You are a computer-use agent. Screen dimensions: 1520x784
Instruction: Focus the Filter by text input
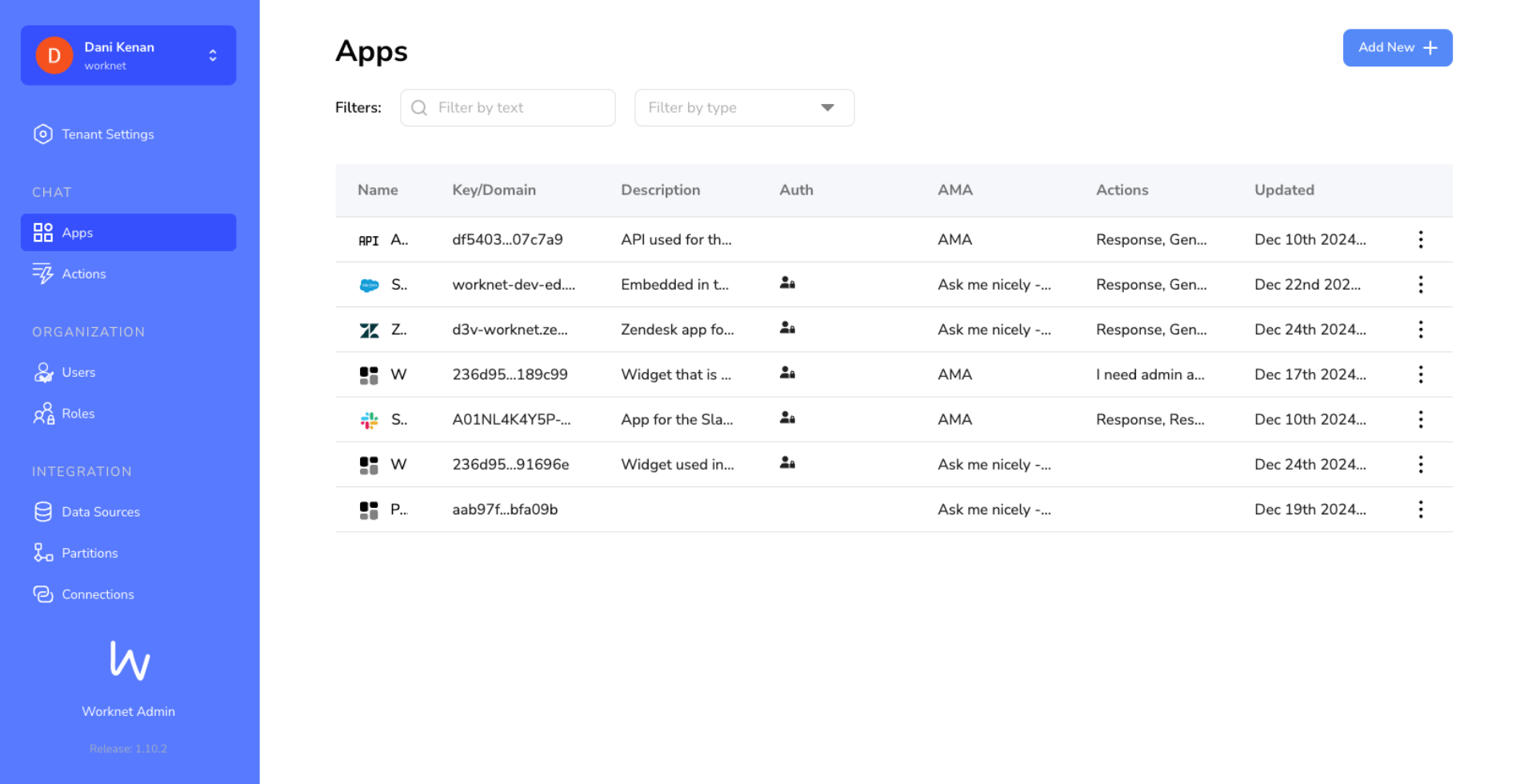(520, 108)
